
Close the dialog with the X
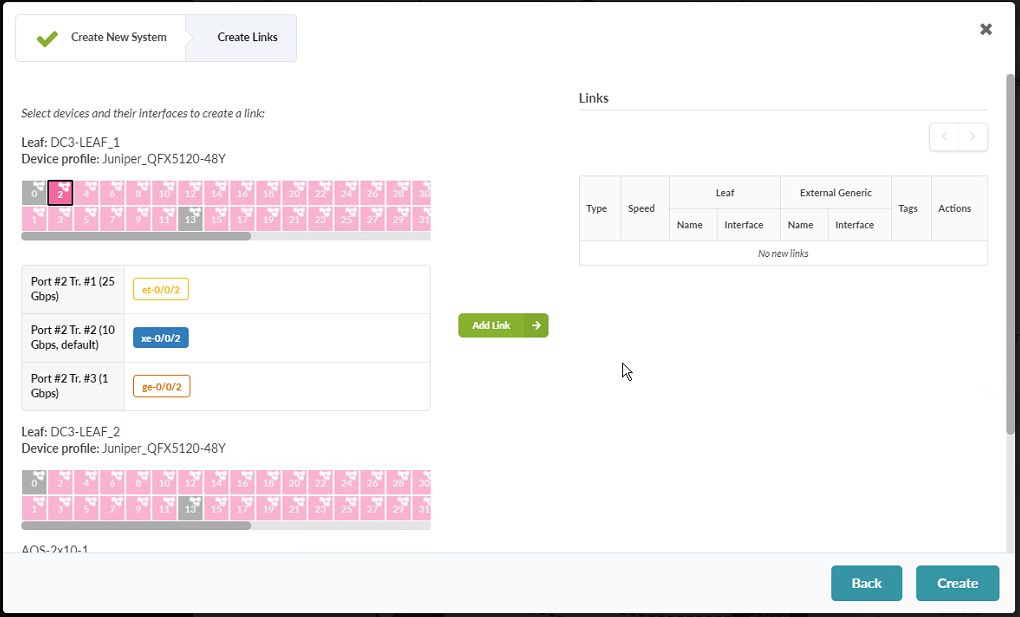tap(986, 29)
